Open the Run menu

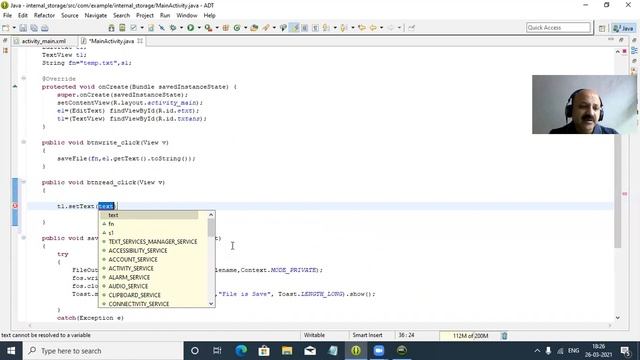tap(165, 16)
